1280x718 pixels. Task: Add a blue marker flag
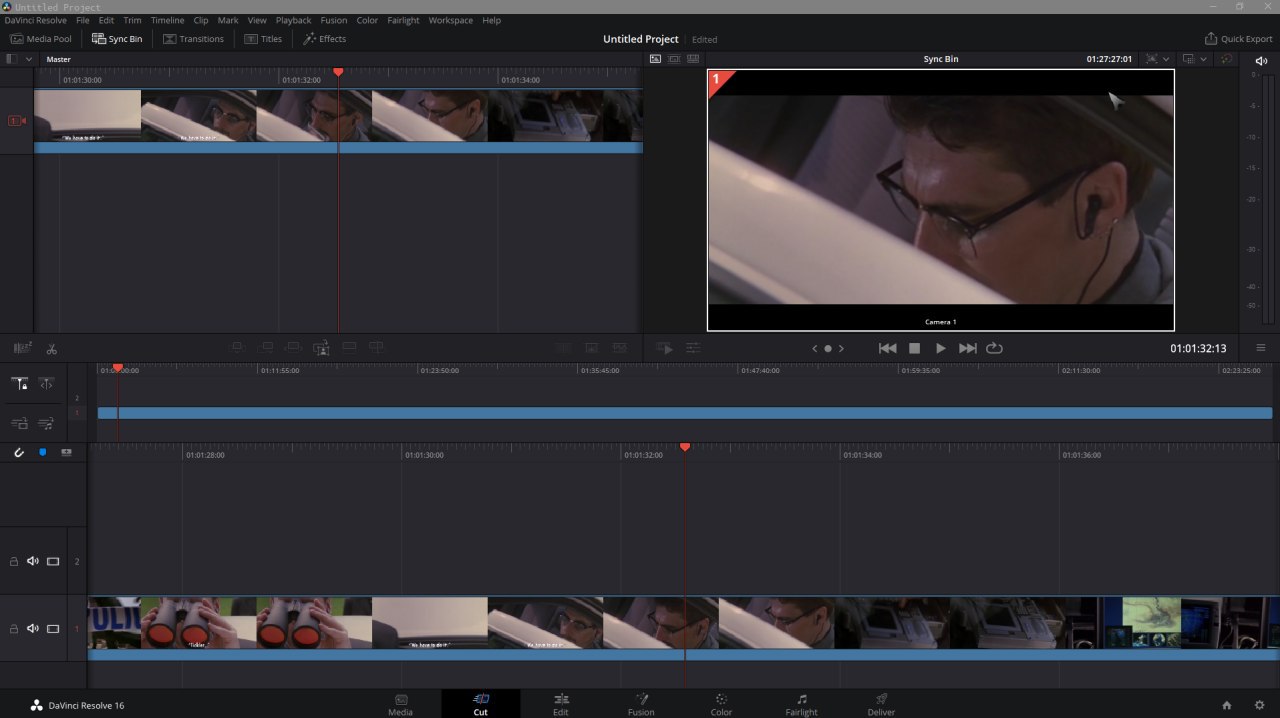[x=42, y=453]
